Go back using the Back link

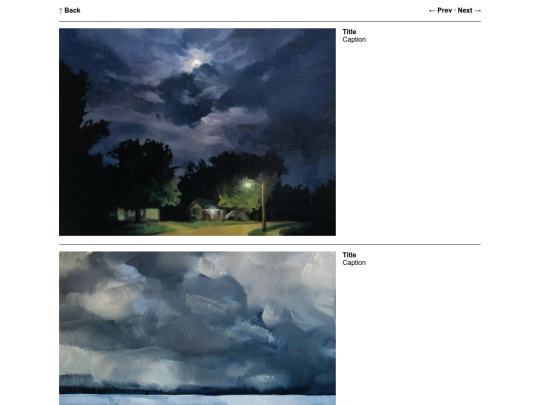[x=72, y=10]
